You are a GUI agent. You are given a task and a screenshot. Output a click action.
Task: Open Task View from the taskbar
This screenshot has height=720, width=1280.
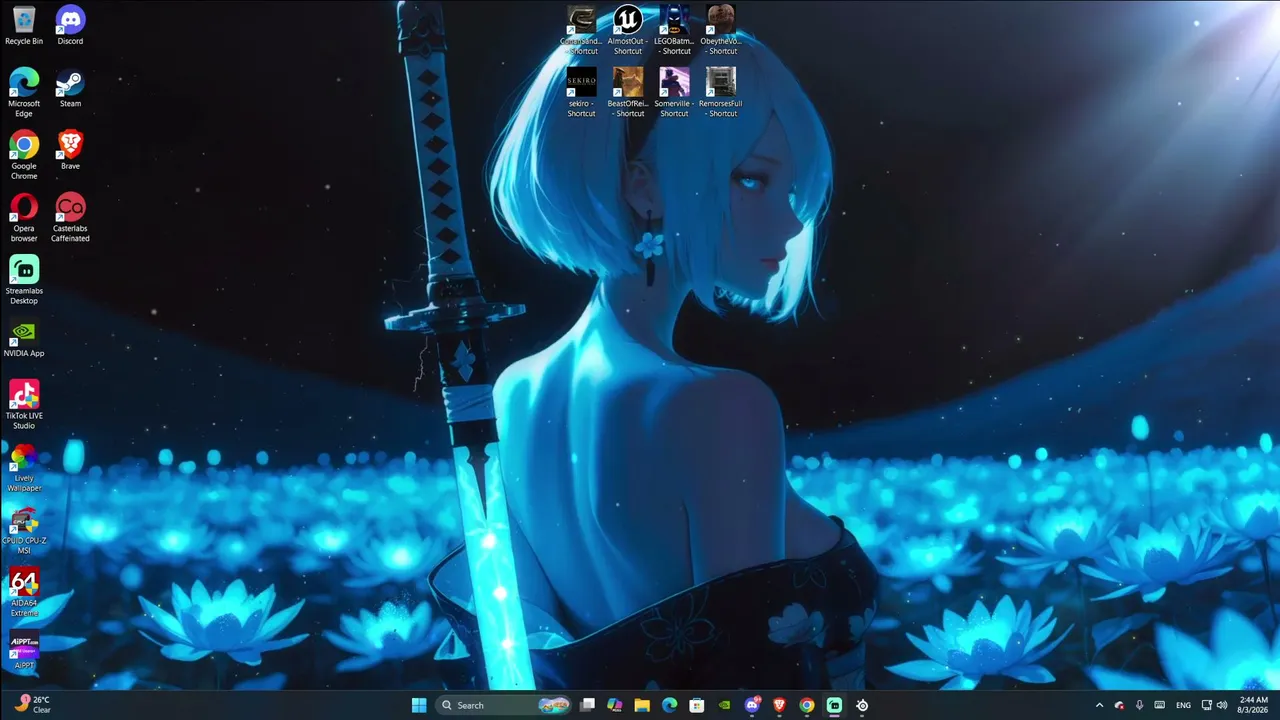588,705
